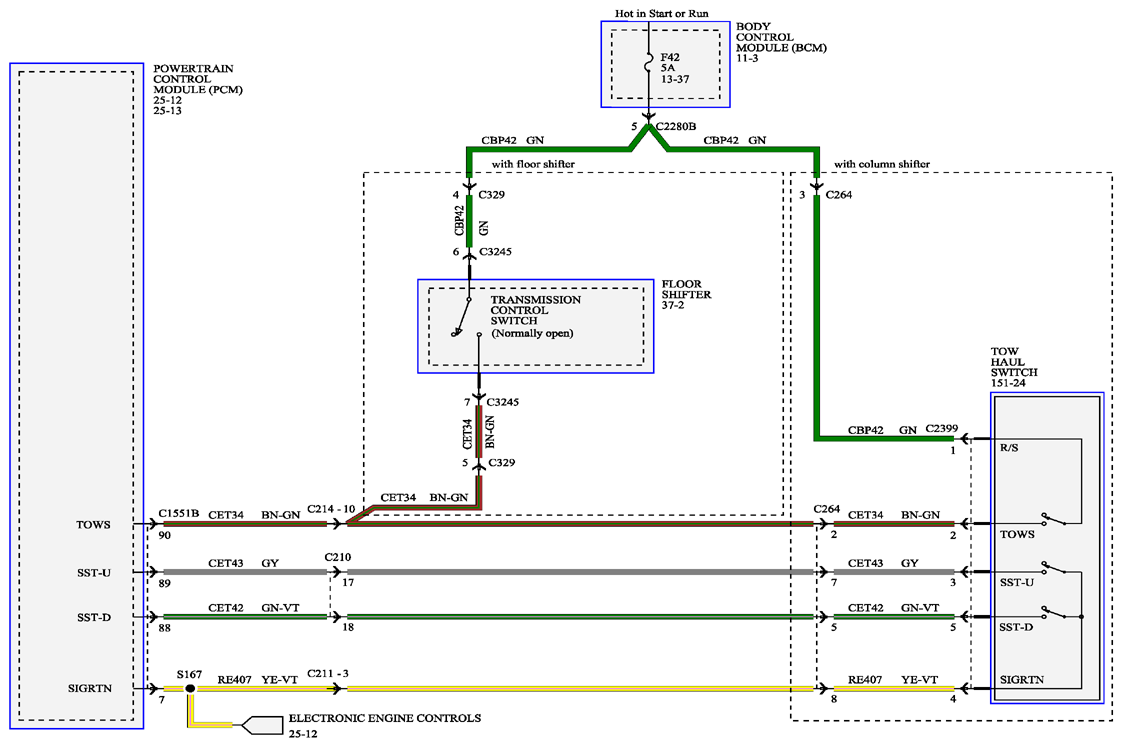Click the 'Hot in Start or Run' label

tap(661, 14)
